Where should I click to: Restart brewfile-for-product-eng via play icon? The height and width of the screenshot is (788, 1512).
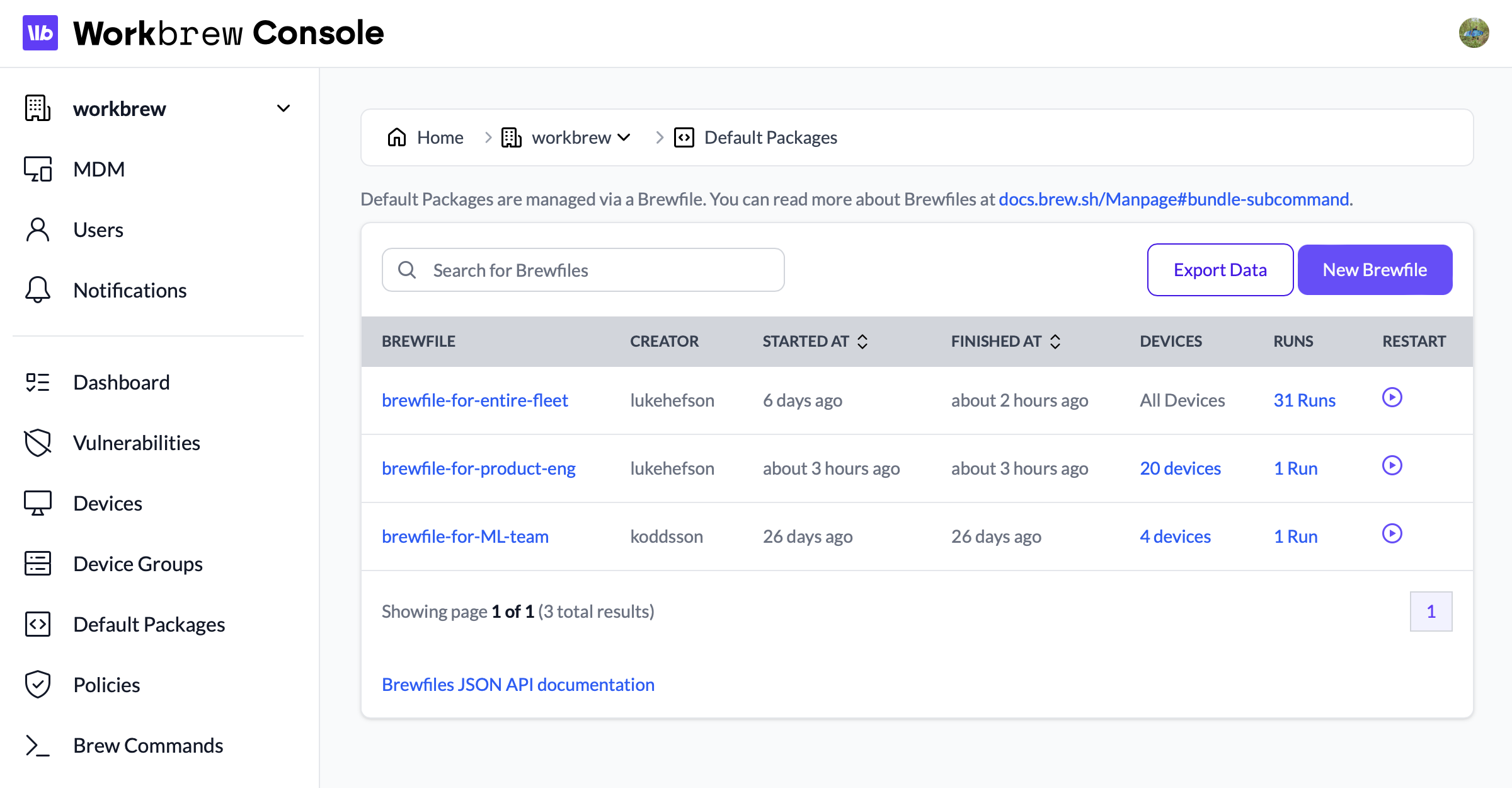(1392, 466)
